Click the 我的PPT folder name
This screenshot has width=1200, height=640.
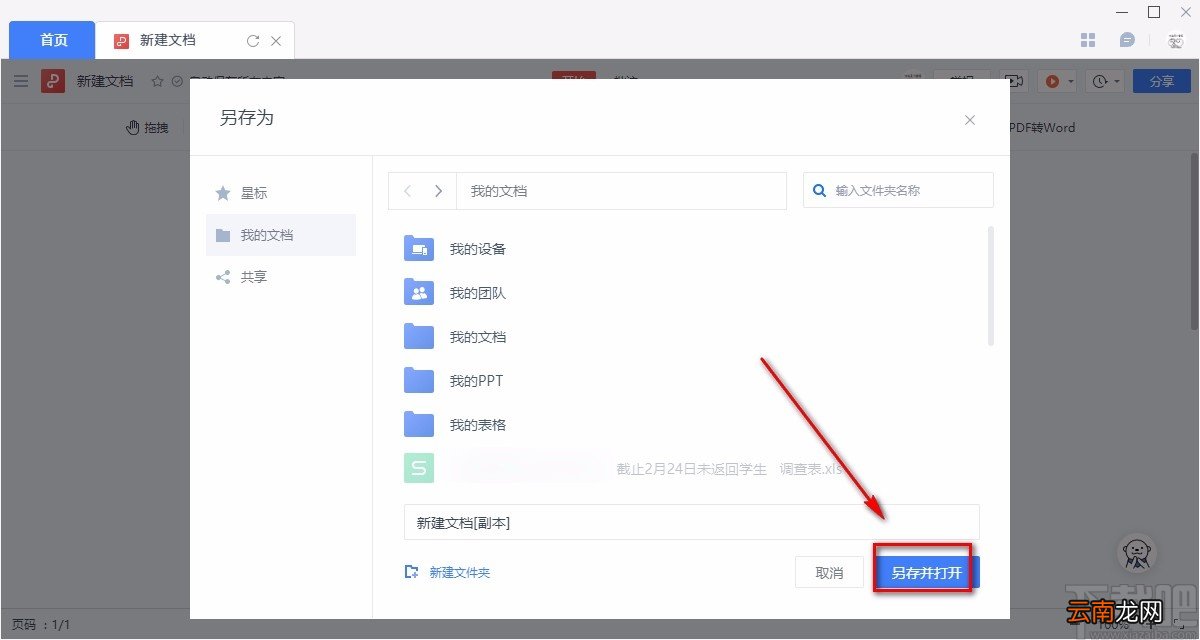click(x=477, y=381)
